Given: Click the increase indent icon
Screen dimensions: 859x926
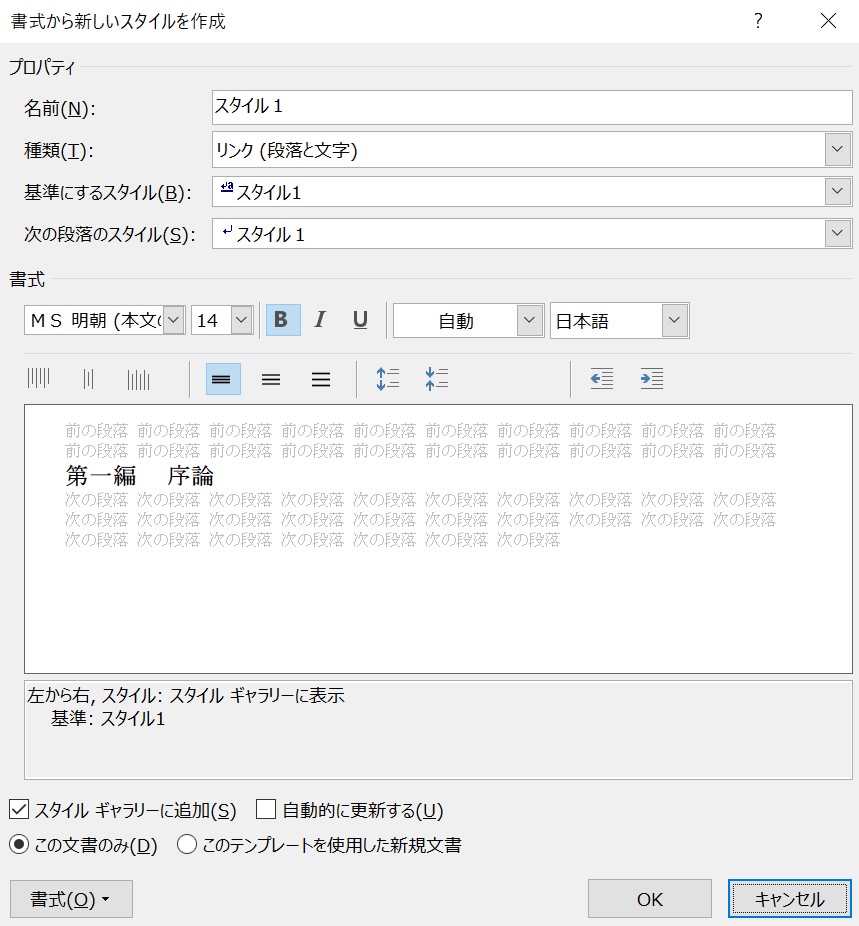Looking at the screenshot, I should pyautogui.click(x=652, y=379).
